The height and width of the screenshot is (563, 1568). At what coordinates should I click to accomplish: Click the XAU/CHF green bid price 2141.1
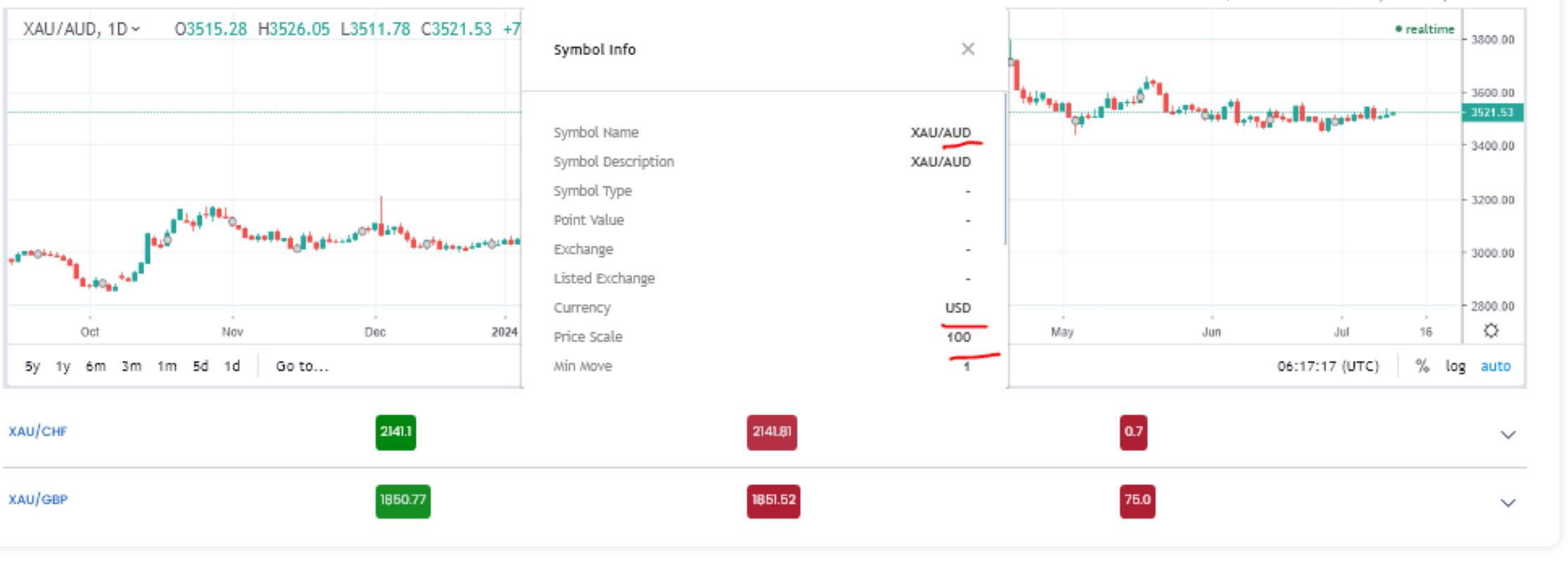pos(395,432)
